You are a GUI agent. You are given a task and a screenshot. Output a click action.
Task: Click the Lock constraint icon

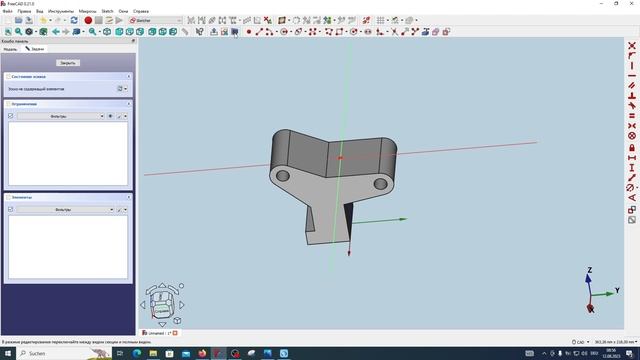(x=632, y=147)
